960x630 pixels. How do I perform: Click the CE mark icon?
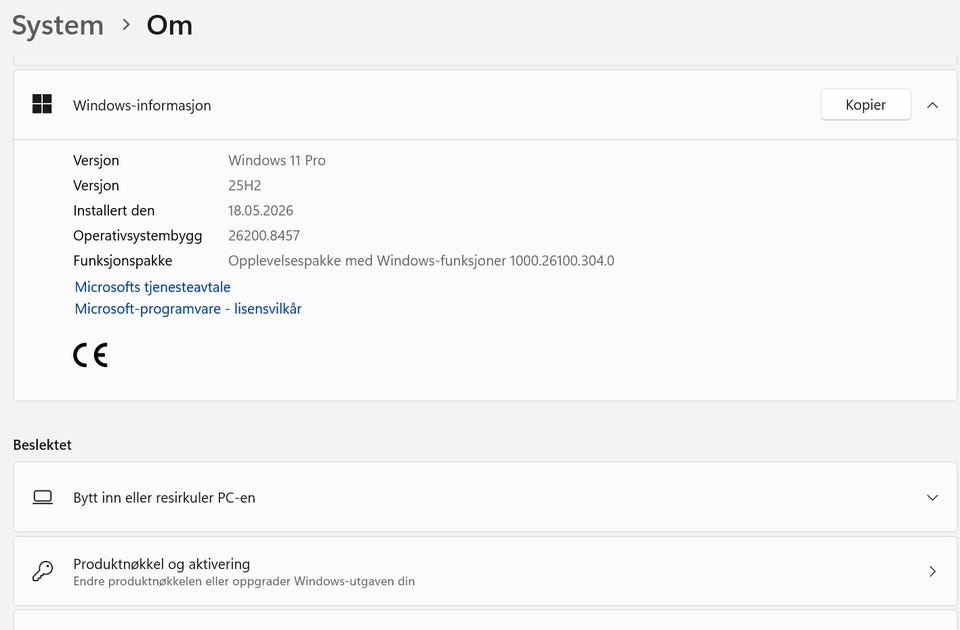tap(91, 355)
